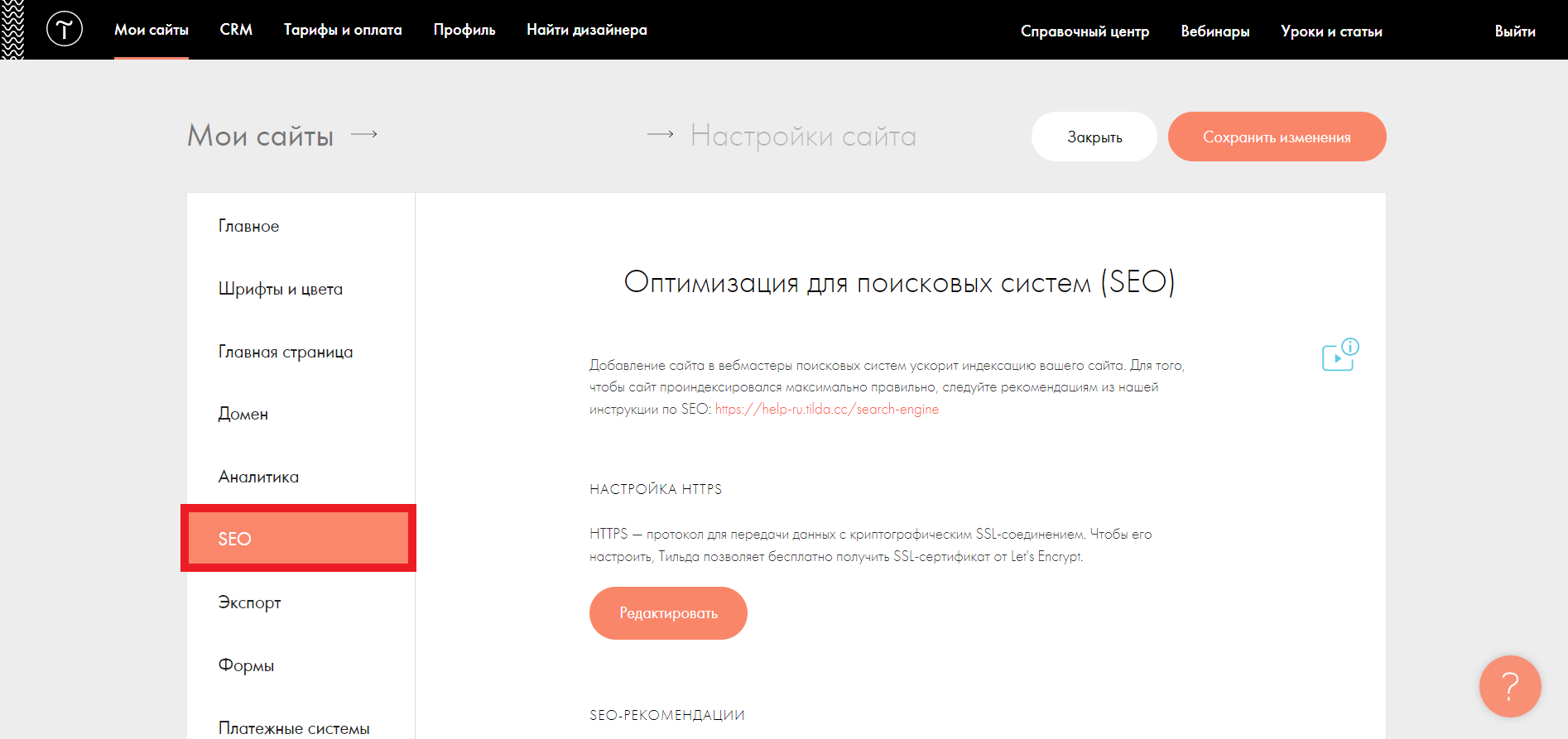Select the SEO sidebar item
The height and width of the screenshot is (739, 1568).
click(x=298, y=539)
